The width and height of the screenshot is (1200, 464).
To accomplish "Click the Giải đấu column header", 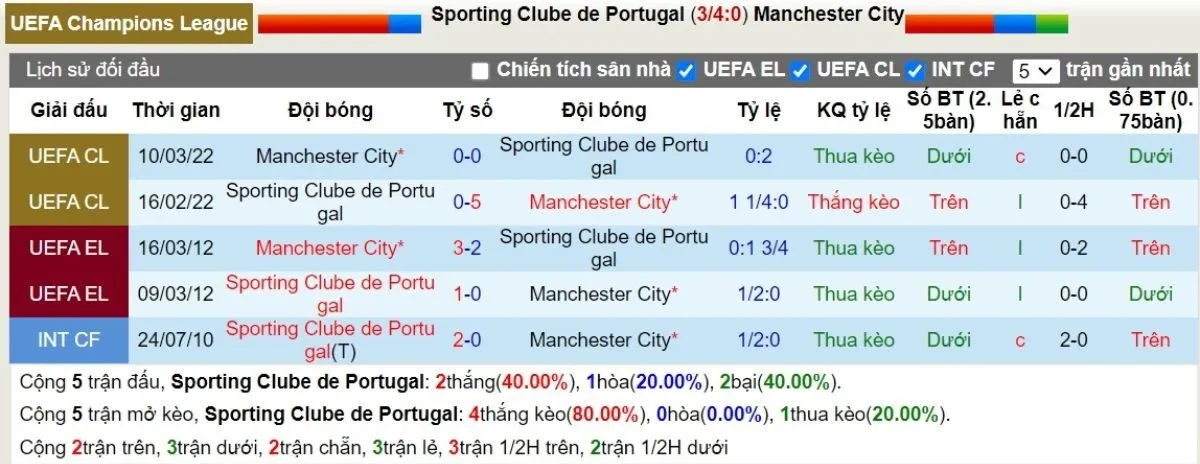I will (69, 110).
